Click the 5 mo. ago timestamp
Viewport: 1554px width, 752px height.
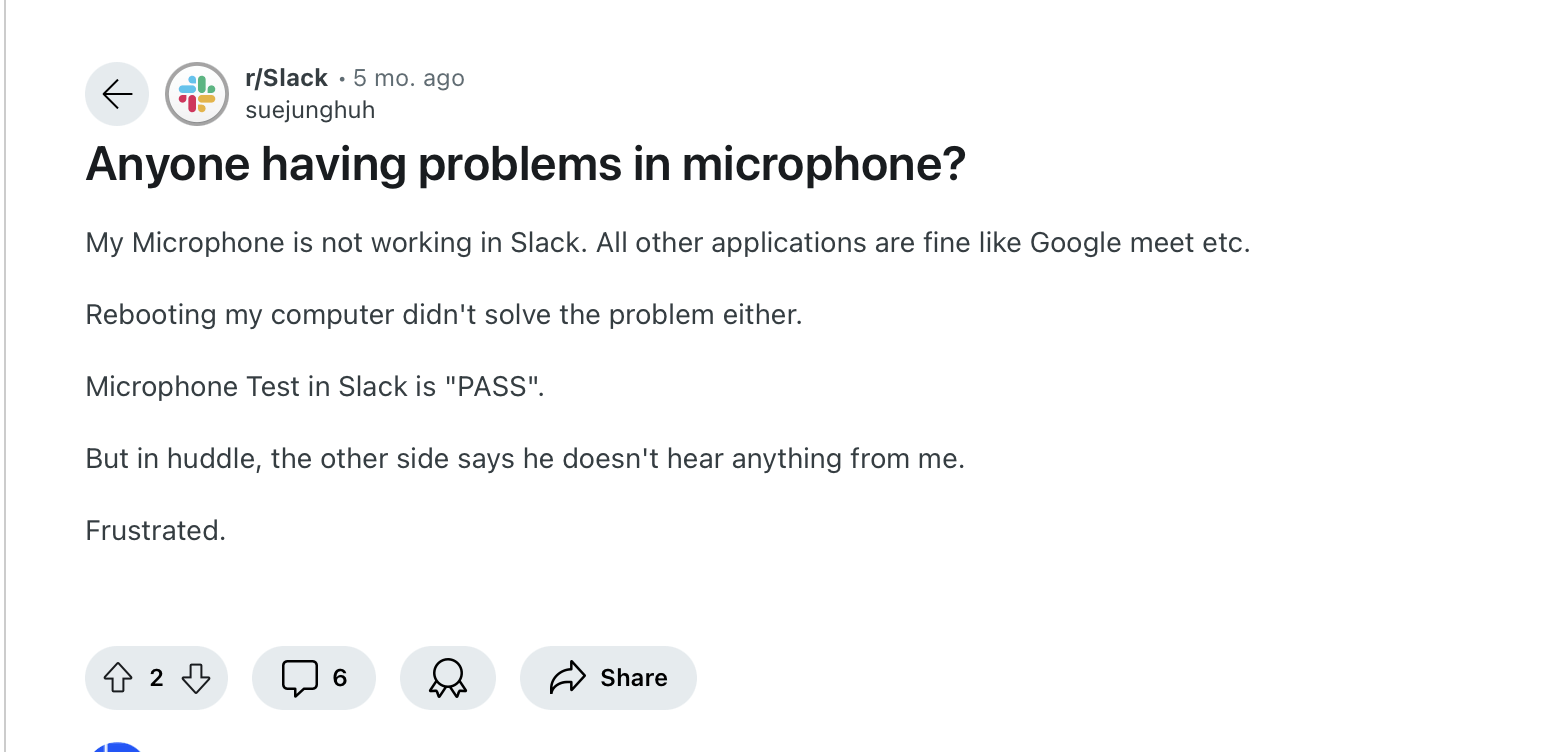click(x=408, y=77)
